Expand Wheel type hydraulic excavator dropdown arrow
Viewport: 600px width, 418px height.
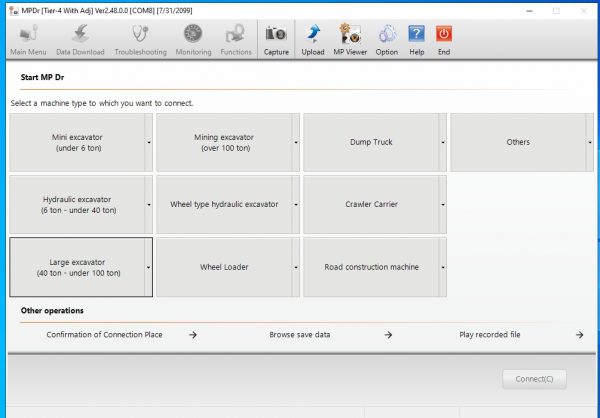coord(296,205)
